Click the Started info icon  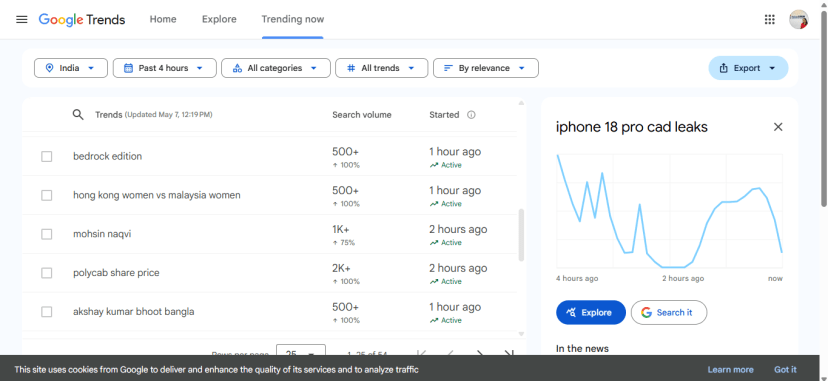pyautogui.click(x=471, y=115)
